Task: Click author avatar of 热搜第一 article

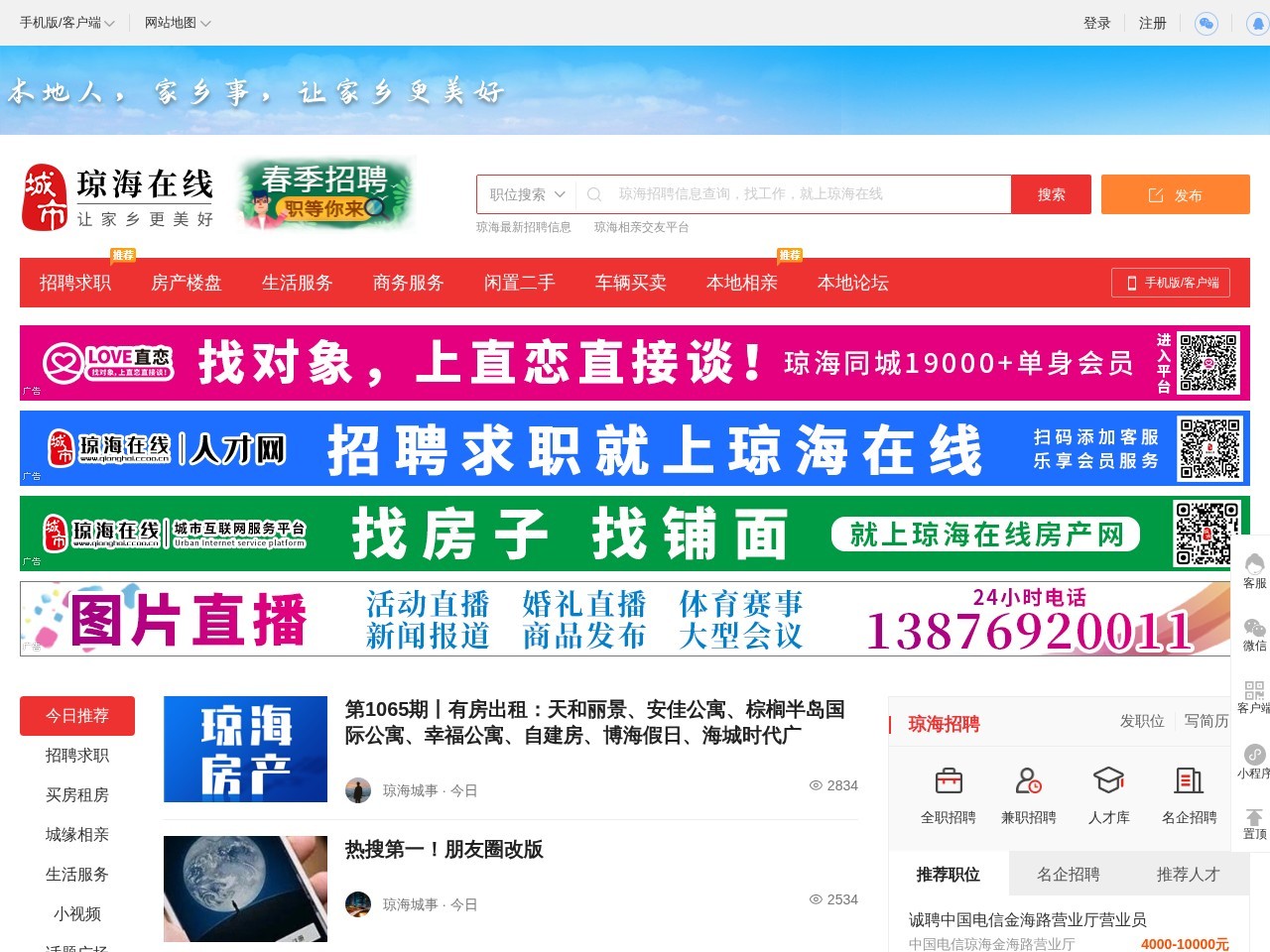Action: pyautogui.click(x=358, y=904)
